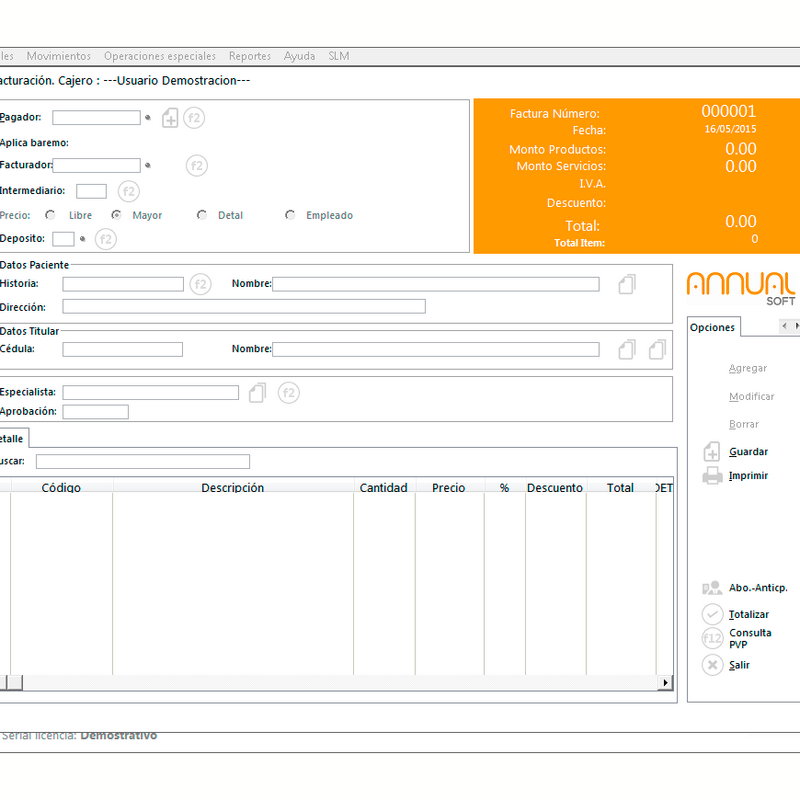Open the Operaciones especiales menu
The height and width of the screenshot is (800, 800).
[160, 56]
